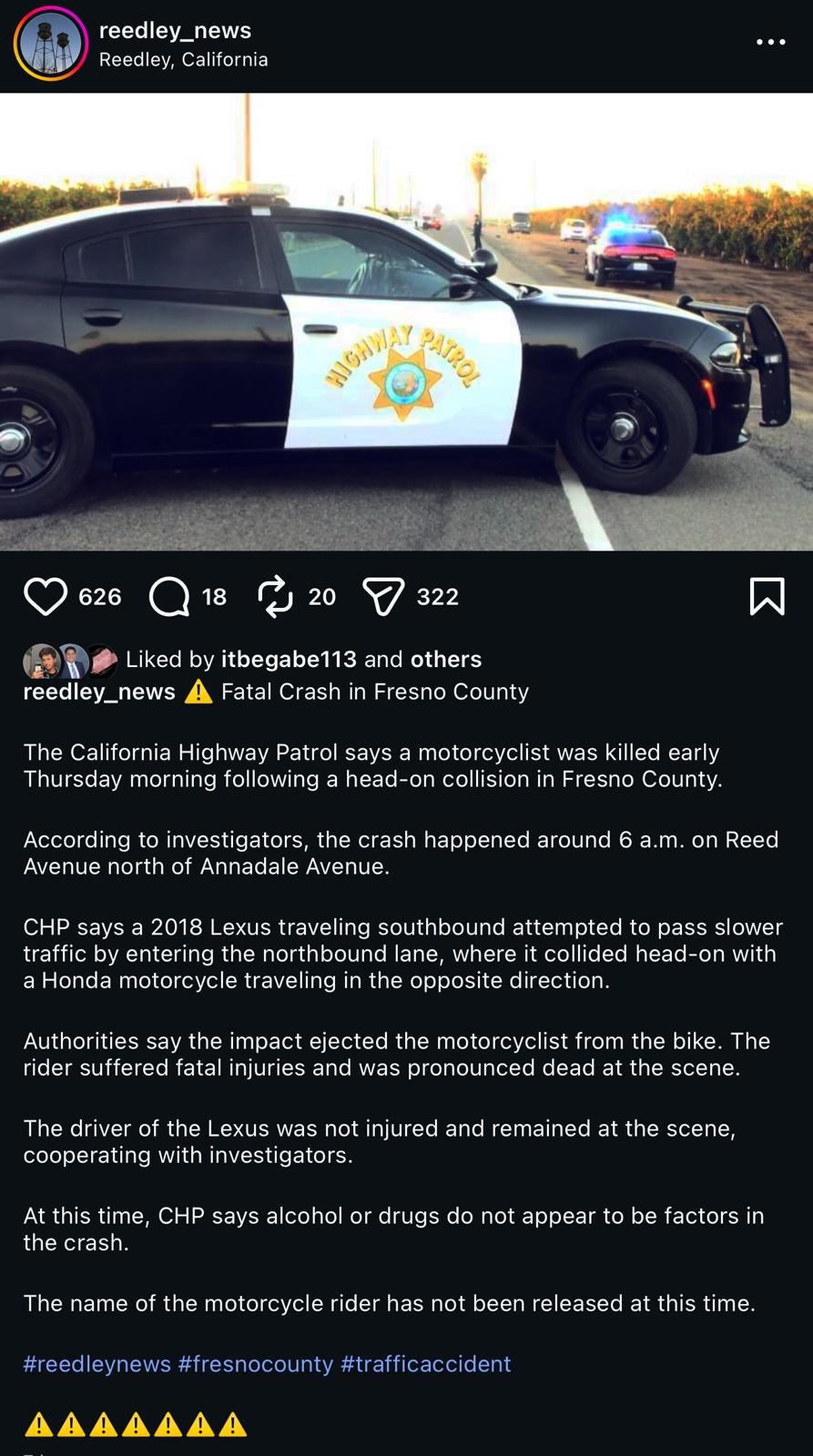Tap the 20 reposts count

pyautogui.click(x=322, y=597)
